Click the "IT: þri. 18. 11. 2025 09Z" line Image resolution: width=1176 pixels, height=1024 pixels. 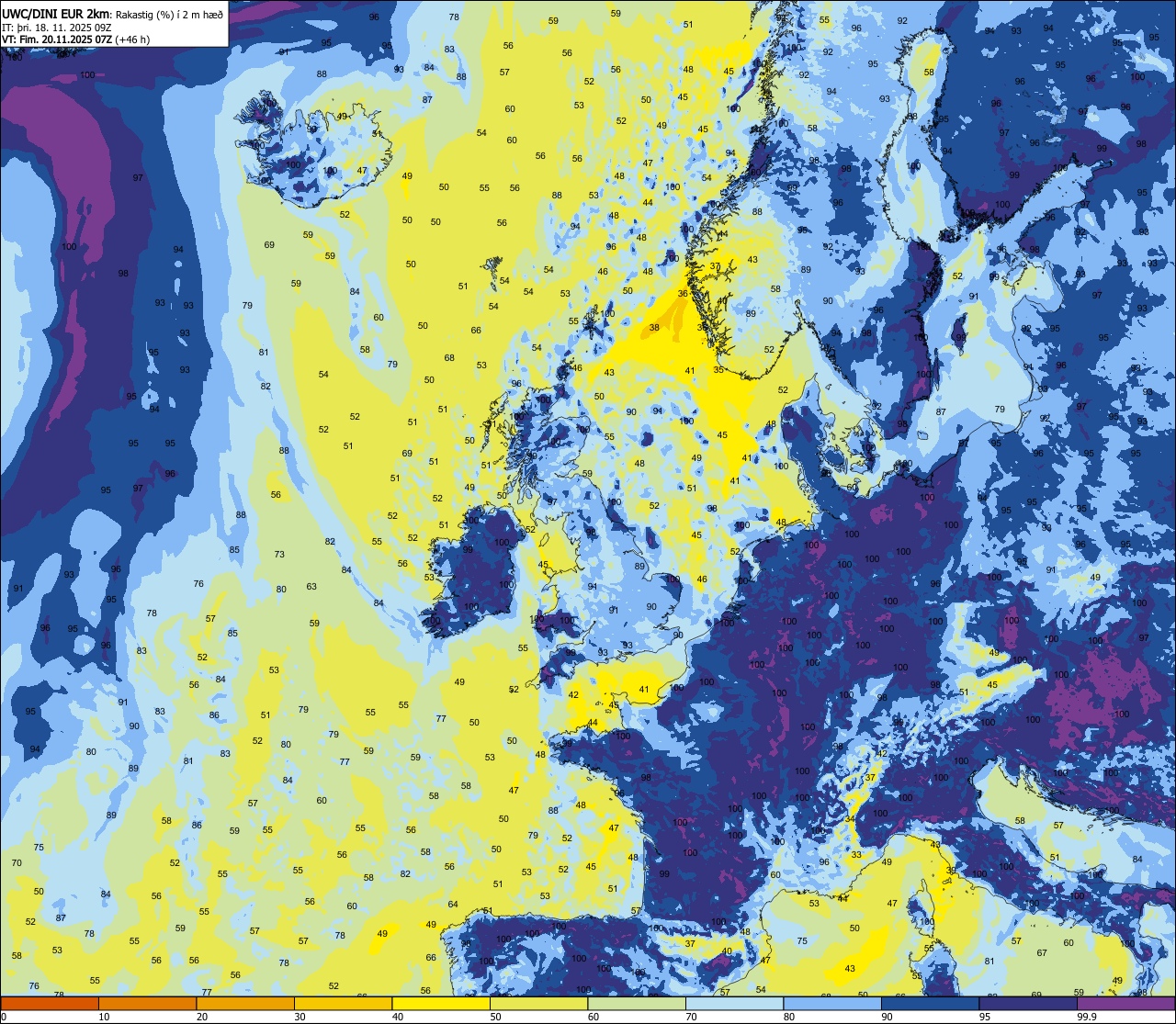55,27
